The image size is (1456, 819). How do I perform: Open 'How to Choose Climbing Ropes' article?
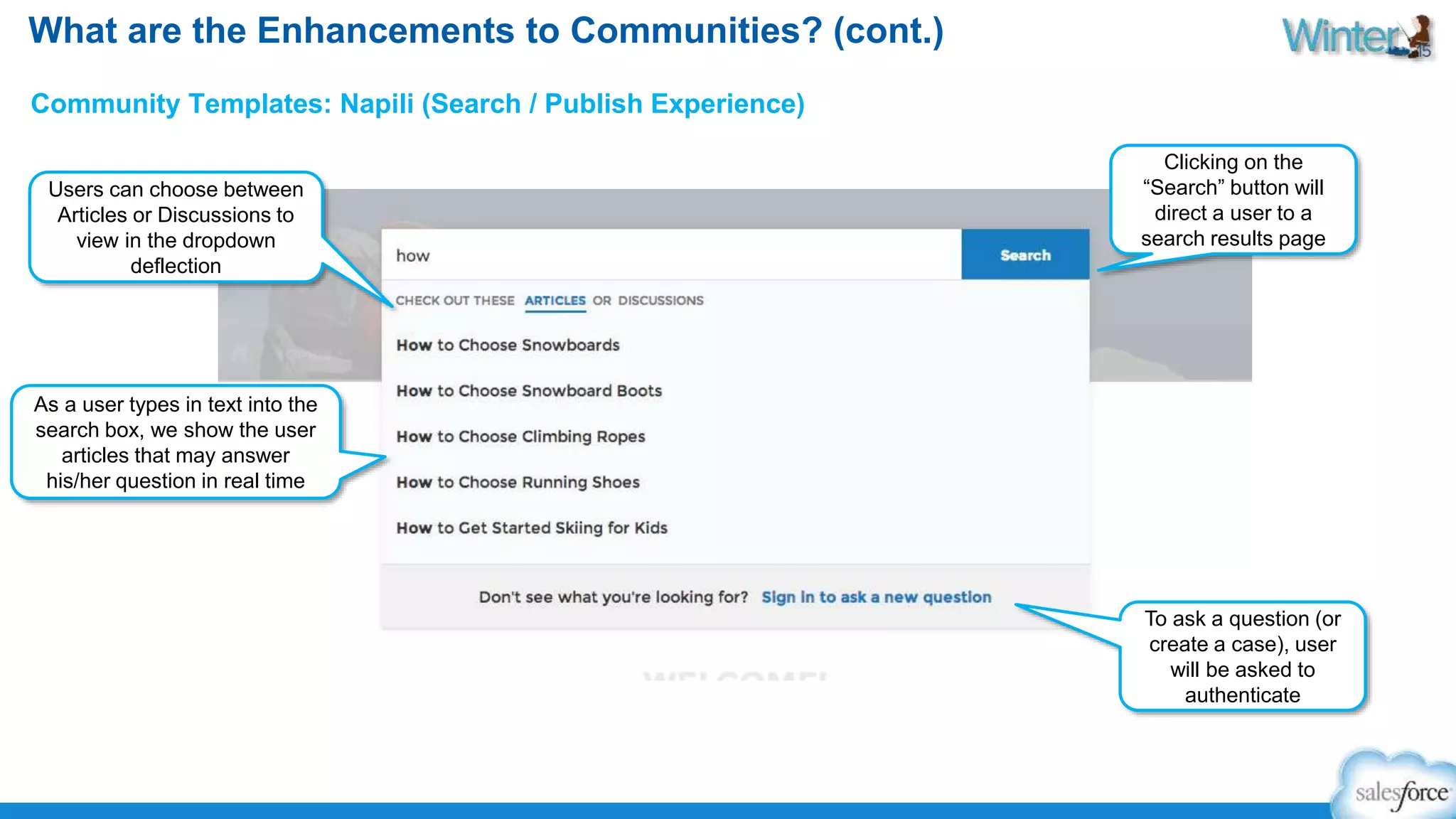tap(520, 437)
